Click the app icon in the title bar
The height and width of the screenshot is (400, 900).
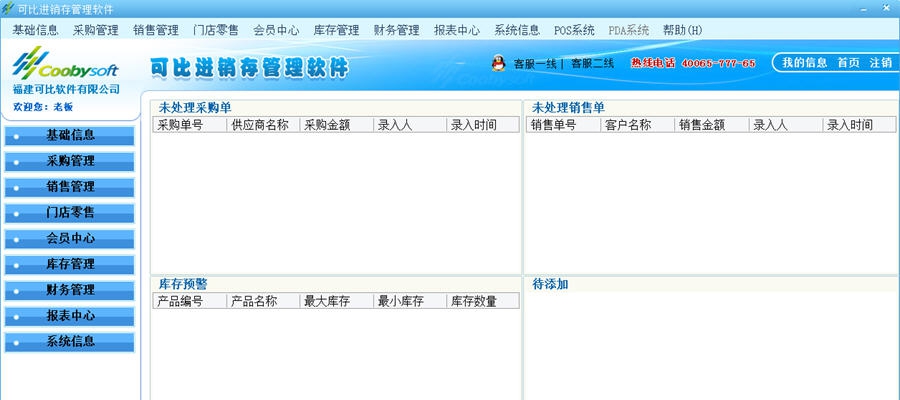(8, 9)
